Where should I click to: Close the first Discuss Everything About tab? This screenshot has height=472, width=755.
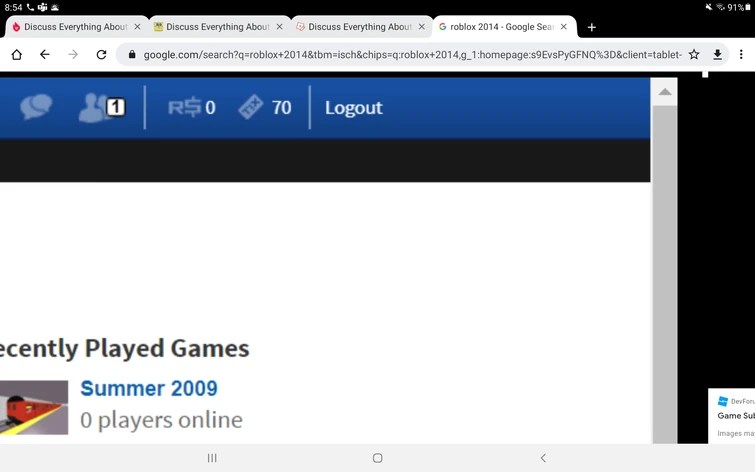pos(137,27)
